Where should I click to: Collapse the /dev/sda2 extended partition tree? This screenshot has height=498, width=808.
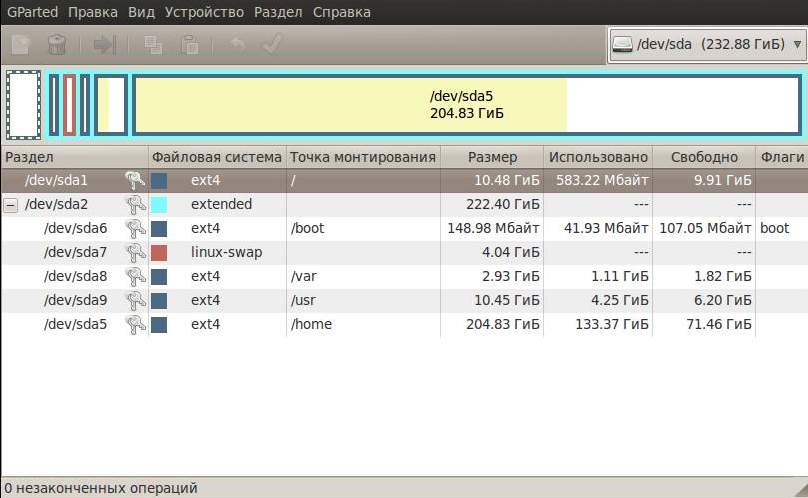pyautogui.click(x=11, y=204)
